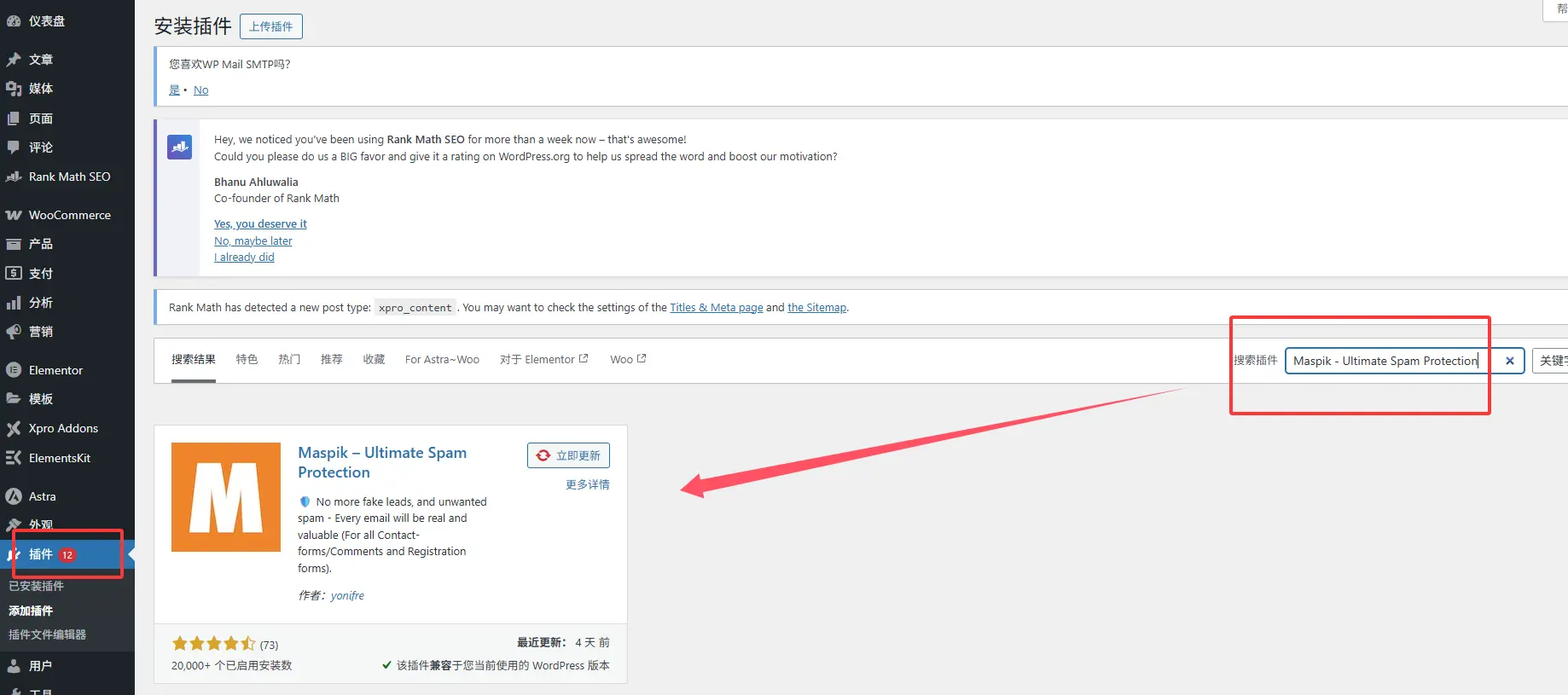This screenshot has width=1568, height=695.
Task: Click 'I already did' link
Action: [244, 258]
